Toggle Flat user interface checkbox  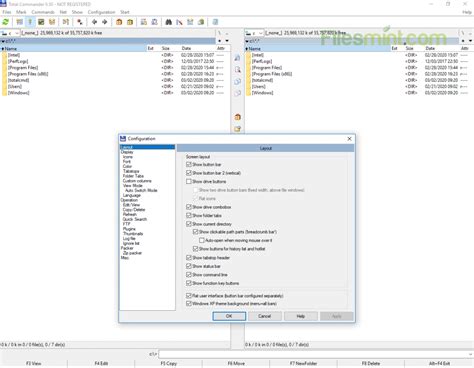point(189,296)
